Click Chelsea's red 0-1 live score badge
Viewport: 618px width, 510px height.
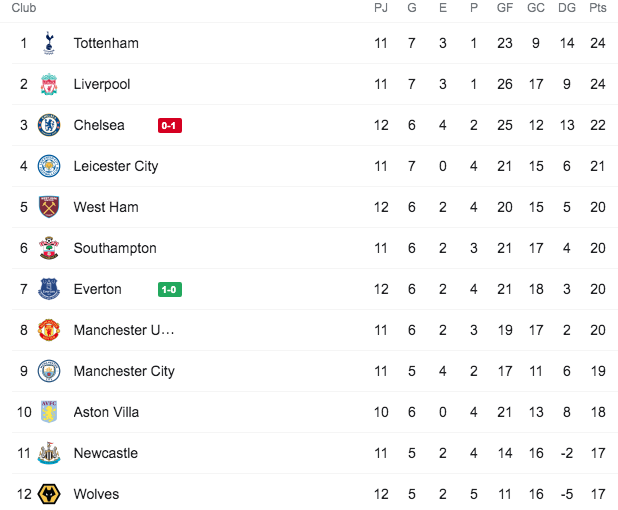[170, 126]
